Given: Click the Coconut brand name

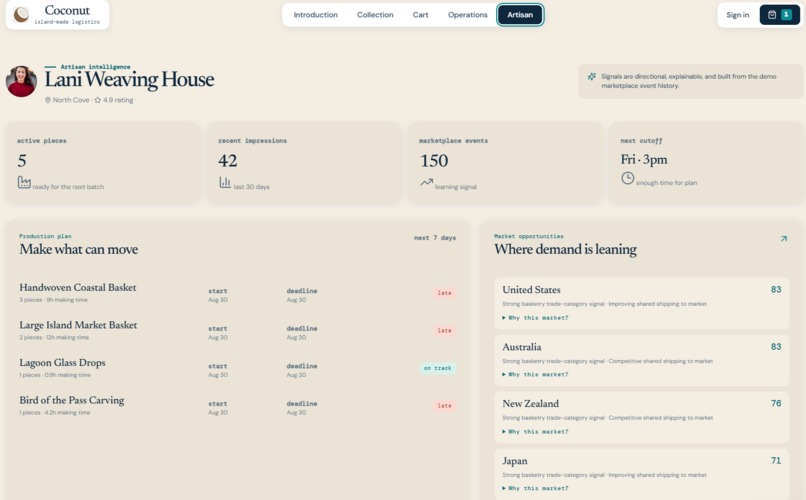Looking at the screenshot, I should click(x=67, y=10).
